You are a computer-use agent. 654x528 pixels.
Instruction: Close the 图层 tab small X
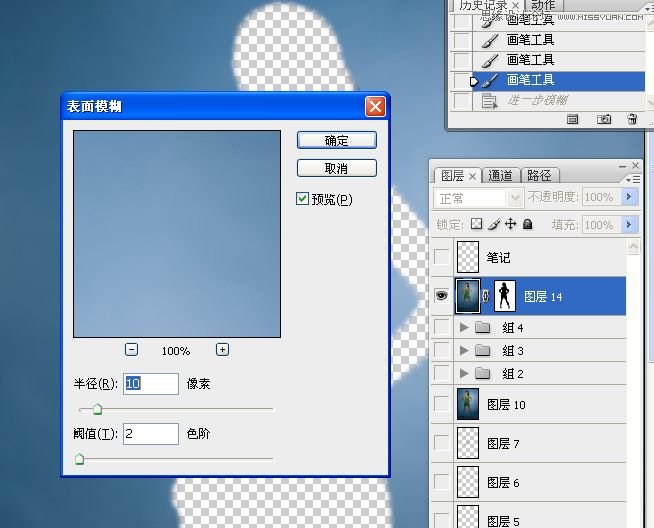(472, 177)
